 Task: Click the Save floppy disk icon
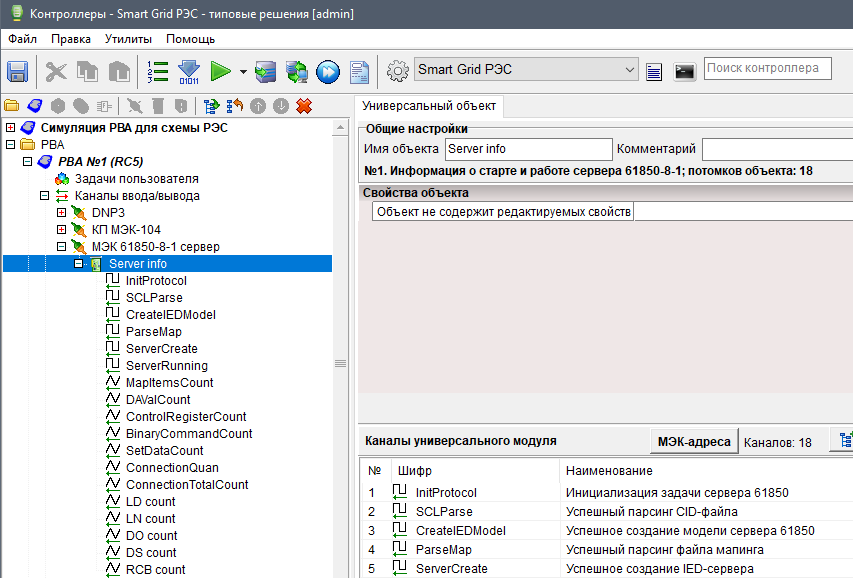pos(17,71)
